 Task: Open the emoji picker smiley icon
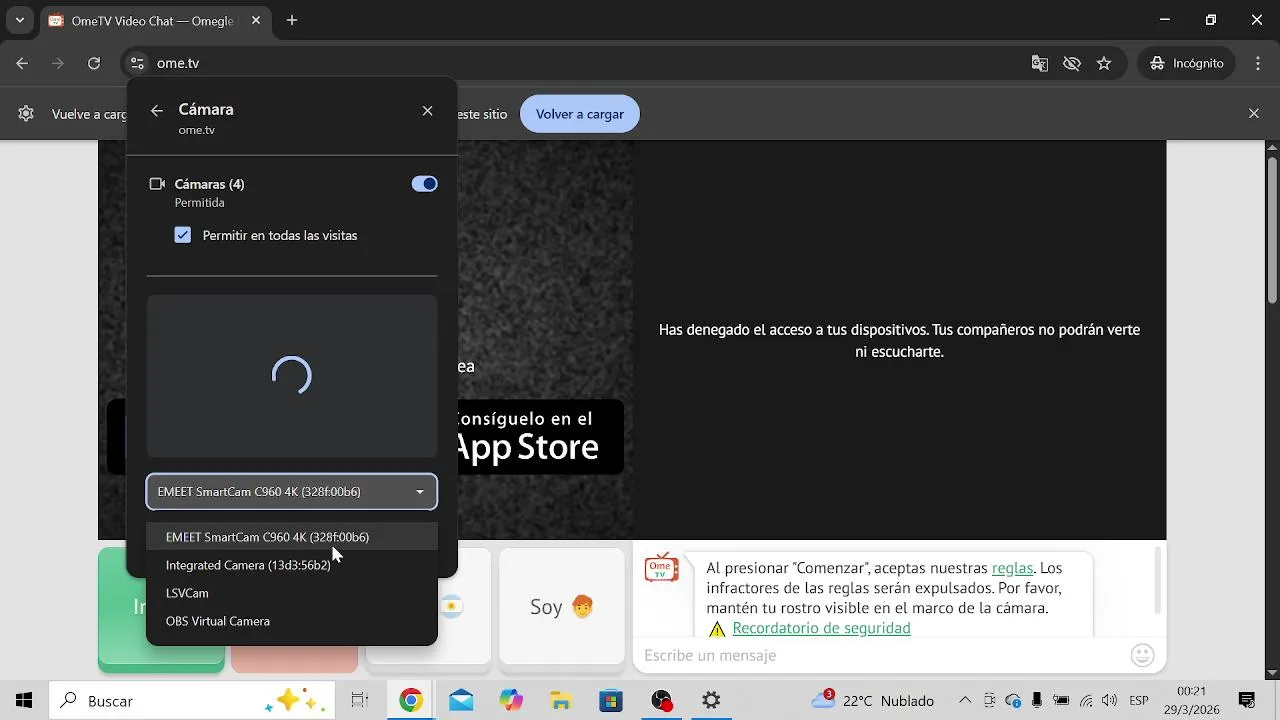tap(1143, 656)
